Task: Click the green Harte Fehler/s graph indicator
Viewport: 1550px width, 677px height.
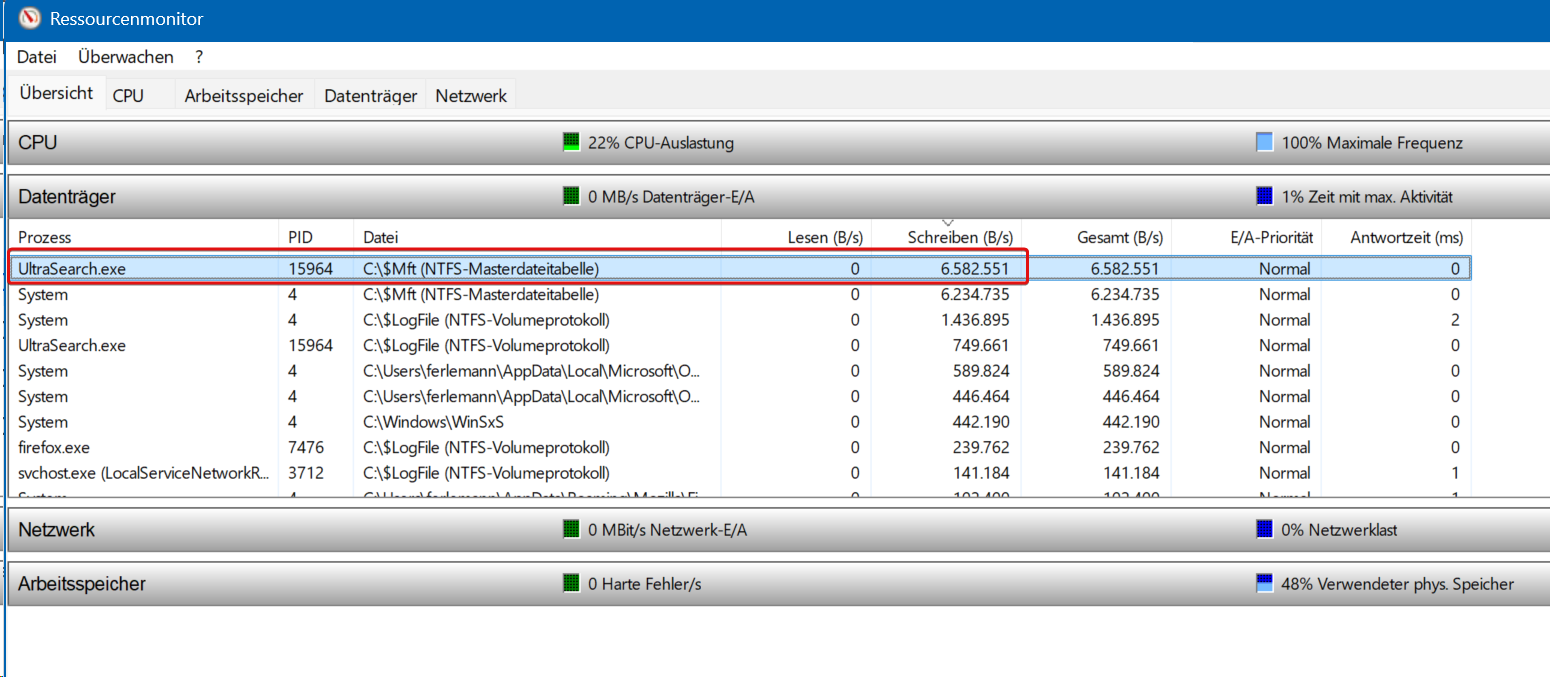Action: 571,584
